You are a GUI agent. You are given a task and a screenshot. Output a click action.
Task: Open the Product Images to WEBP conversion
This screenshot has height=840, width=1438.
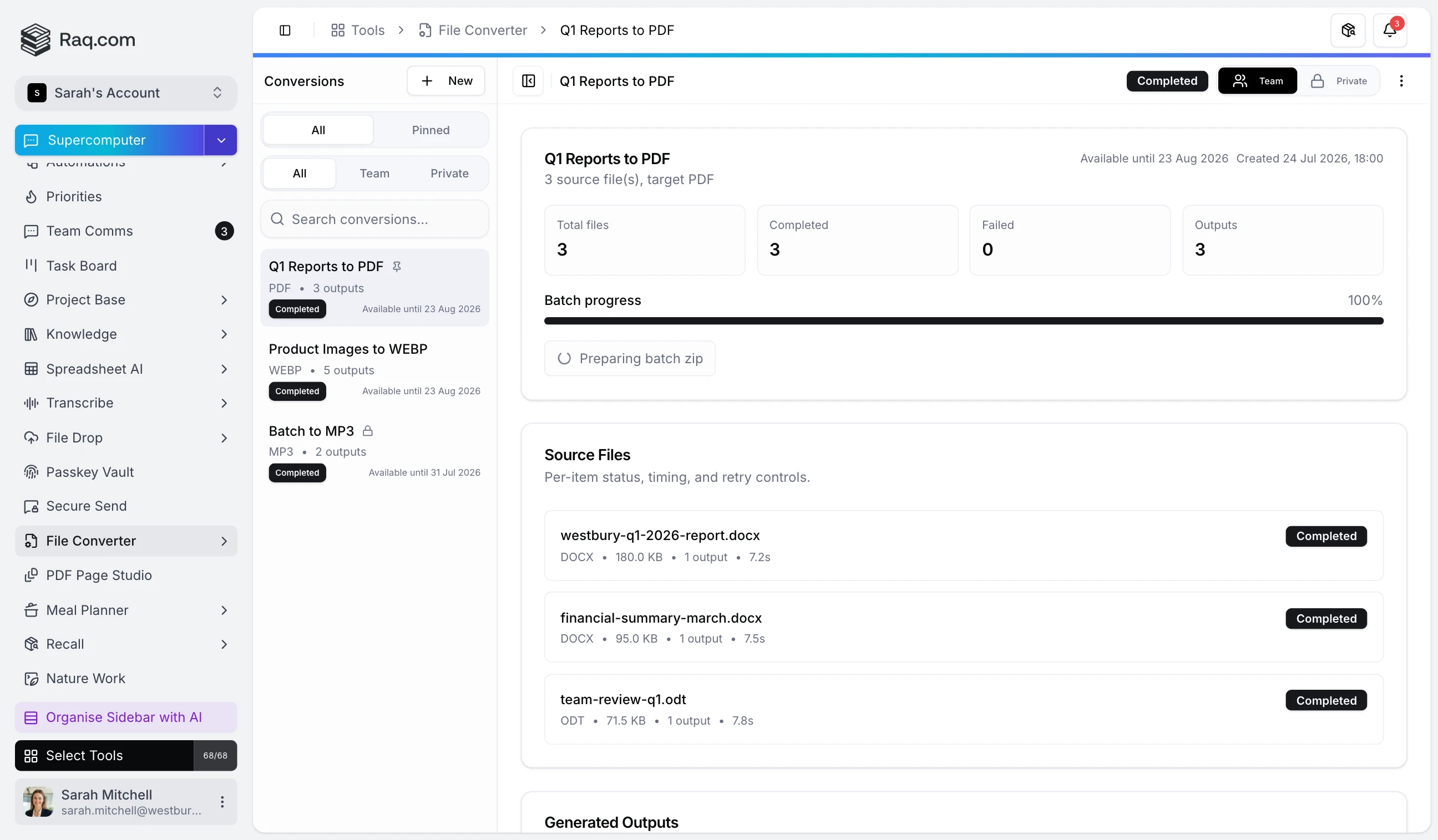click(374, 369)
